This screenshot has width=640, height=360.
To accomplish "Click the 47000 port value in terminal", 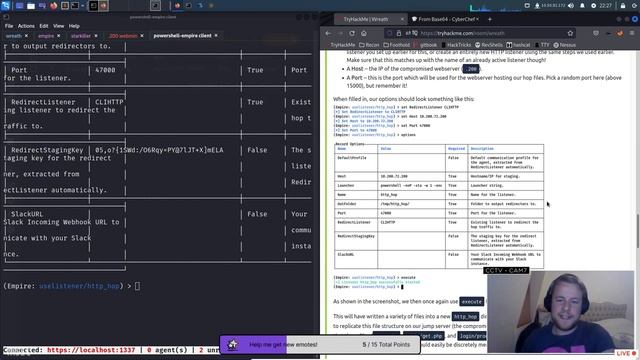I will click(105, 70).
